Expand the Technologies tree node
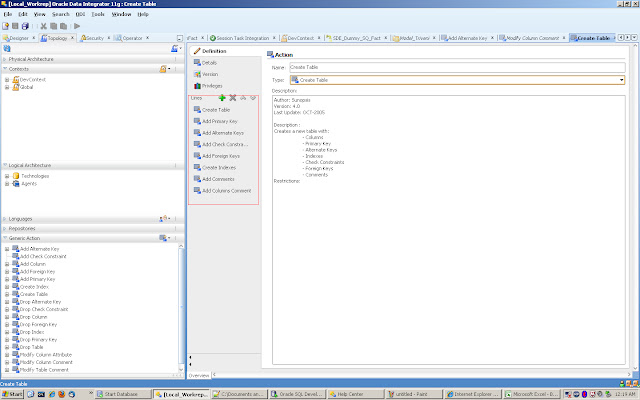The height and width of the screenshot is (400, 640). pos(7,176)
